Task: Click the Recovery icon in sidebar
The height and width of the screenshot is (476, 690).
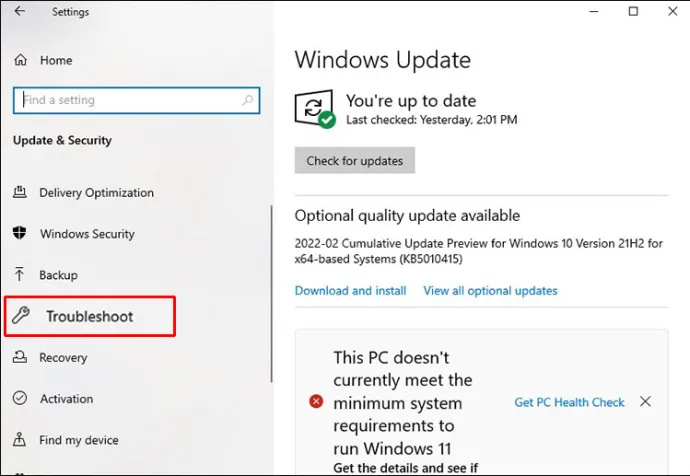Action: point(20,357)
